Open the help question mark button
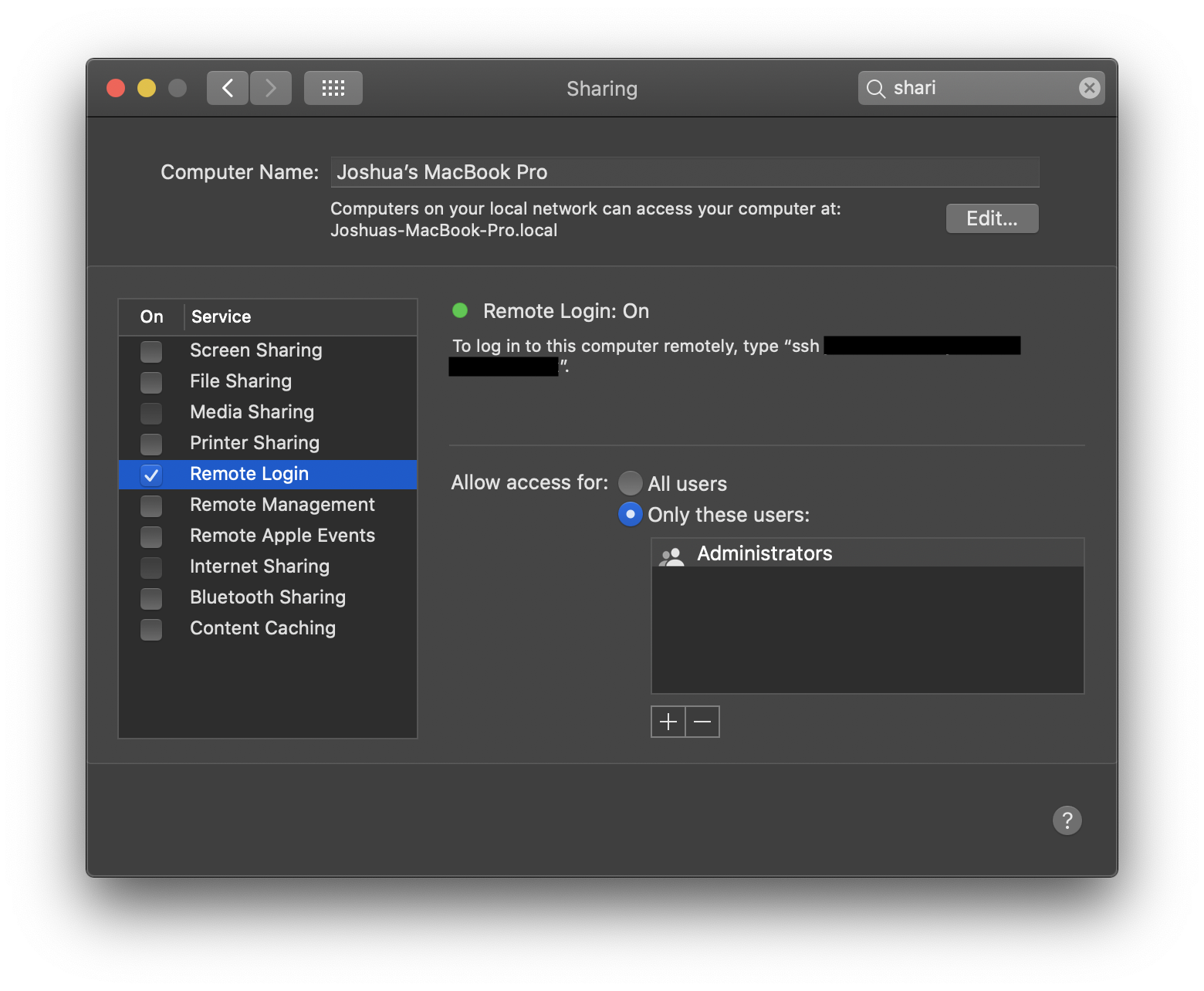The image size is (1204, 991). pyautogui.click(x=1067, y=820)
